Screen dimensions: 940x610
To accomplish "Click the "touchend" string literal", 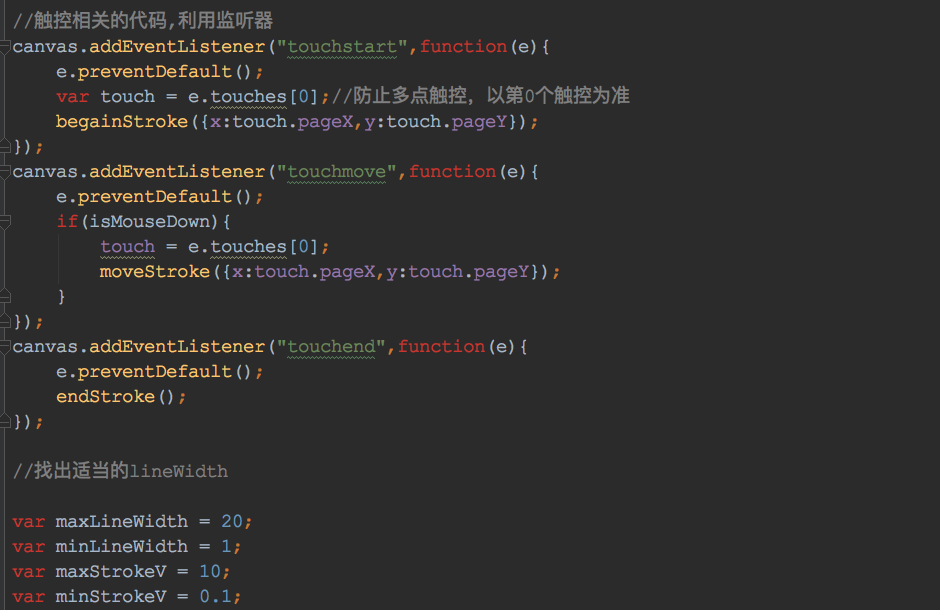I will tap(331, 347).
